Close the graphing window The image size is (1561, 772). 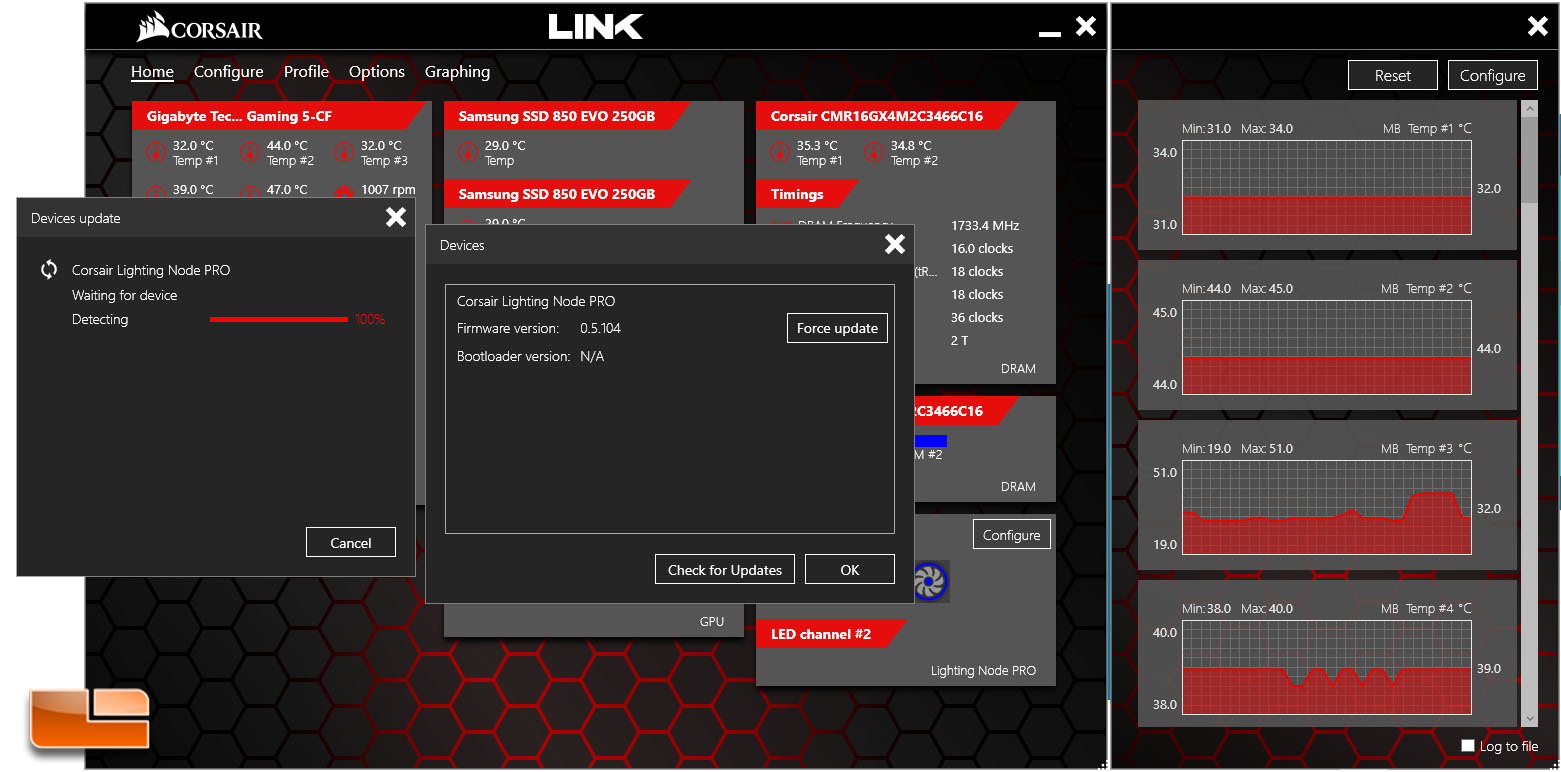[x=1538, y=27]
